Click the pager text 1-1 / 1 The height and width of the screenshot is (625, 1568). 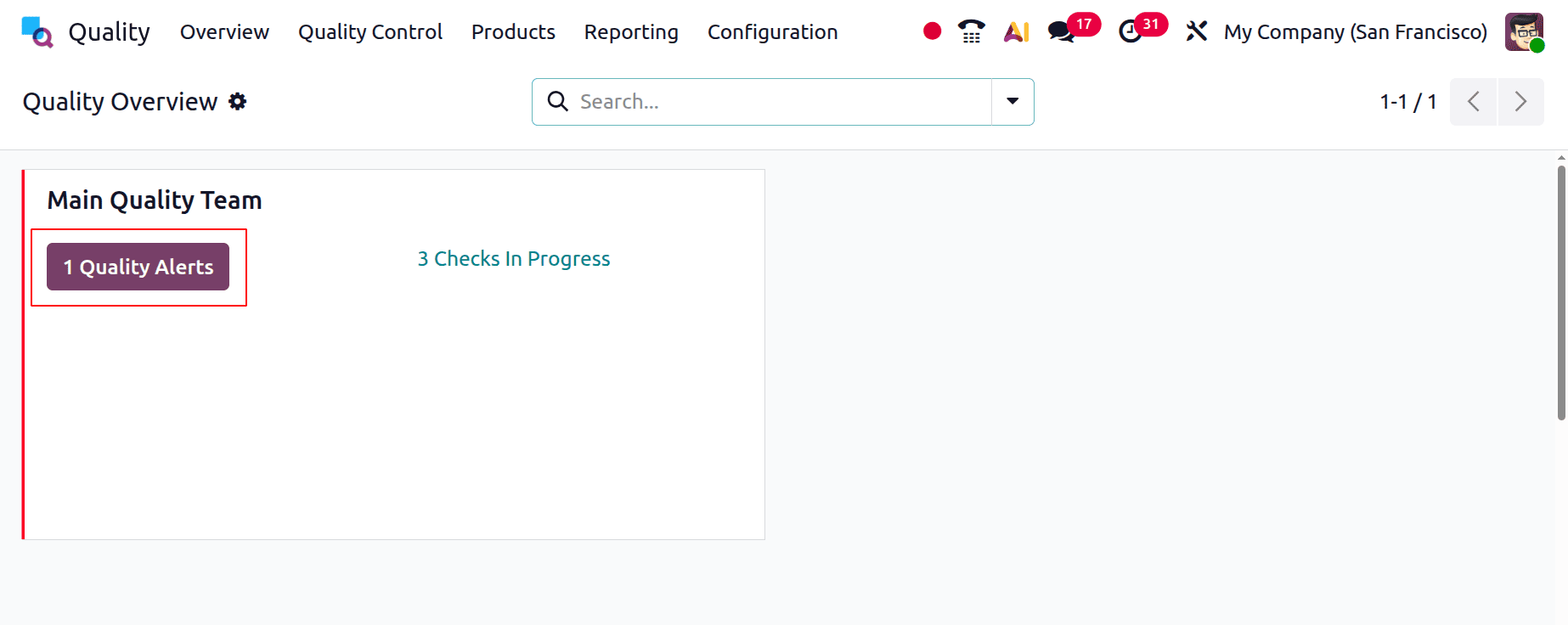point(1408,102)
